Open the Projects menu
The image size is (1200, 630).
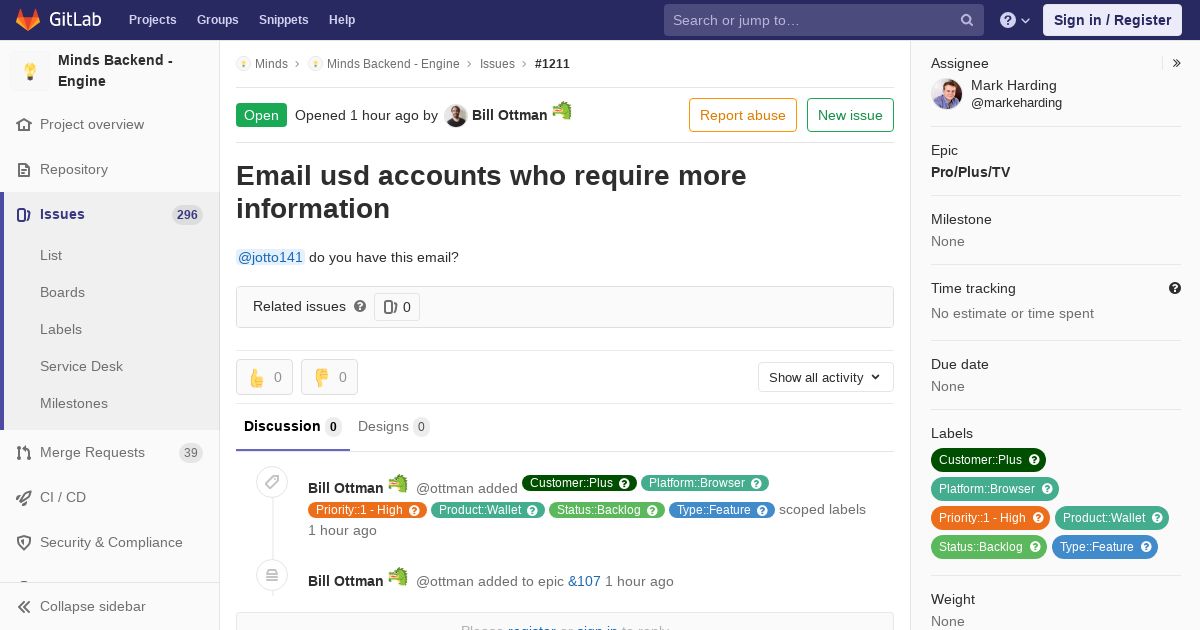point(152,20)
